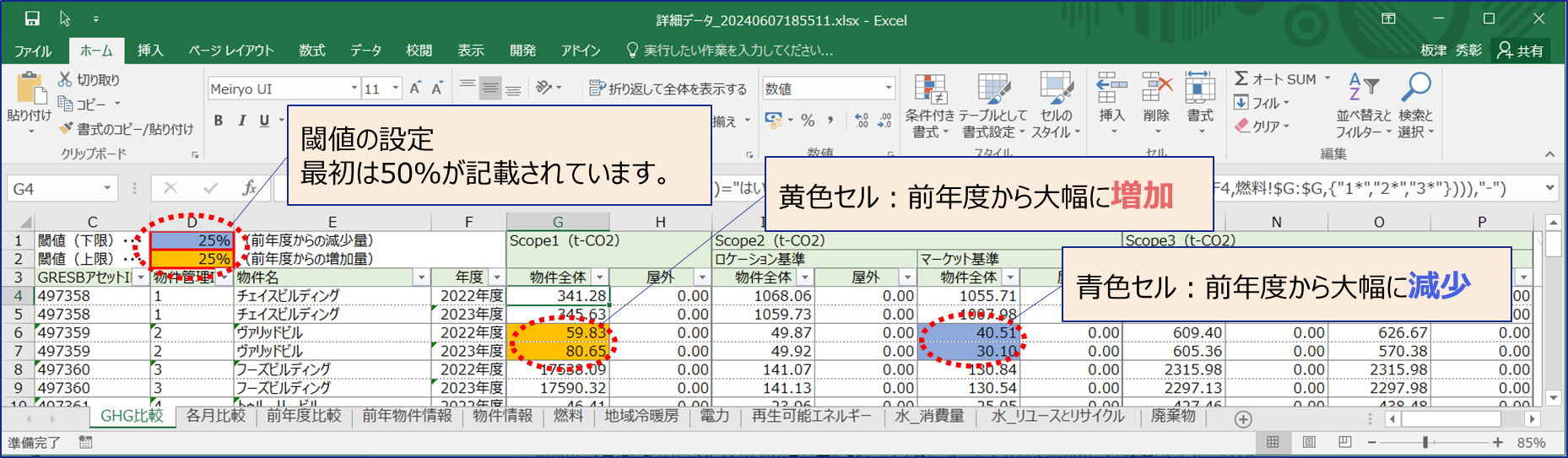Open column H 屋外 filter dropdown

pyautogui.click(x=701, y=277)
